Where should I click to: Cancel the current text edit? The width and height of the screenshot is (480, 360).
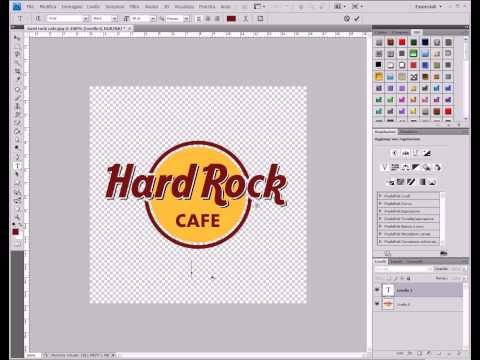[347, 19]
